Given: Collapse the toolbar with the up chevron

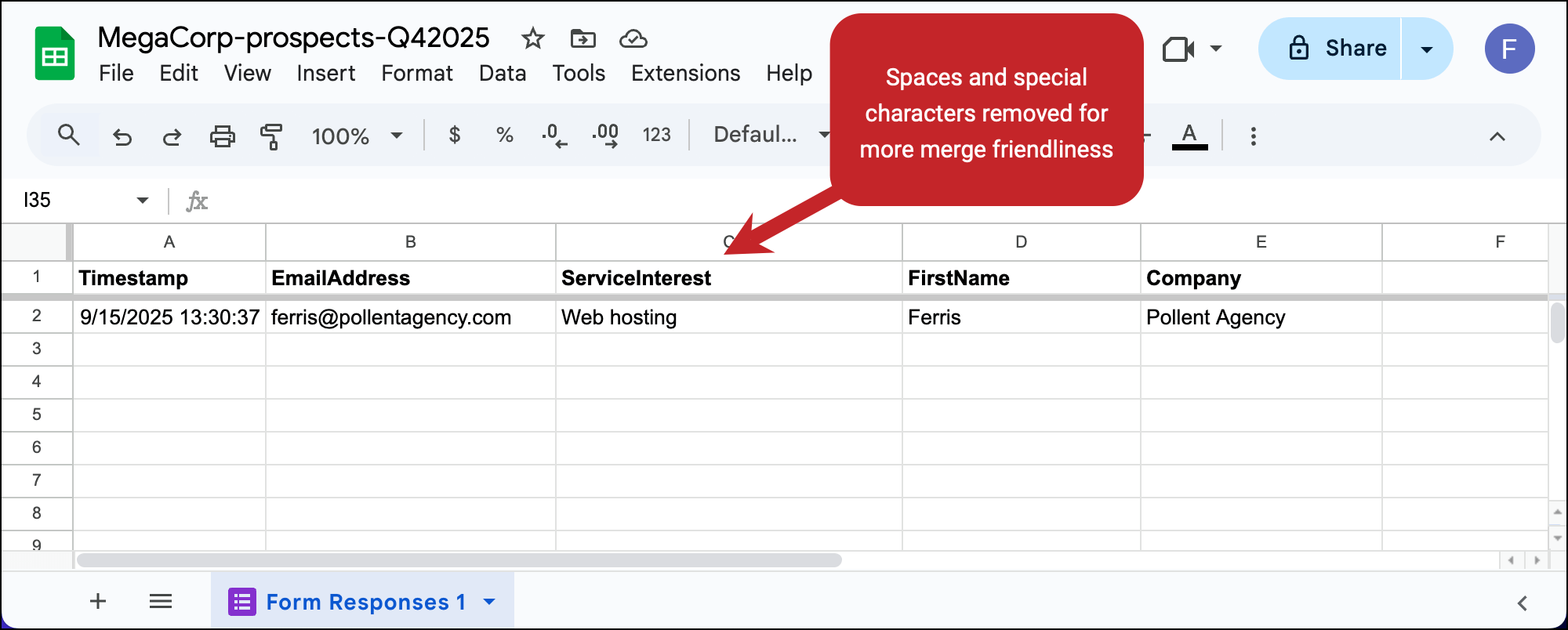Looking at the screenshot, I should point(1497,136).
